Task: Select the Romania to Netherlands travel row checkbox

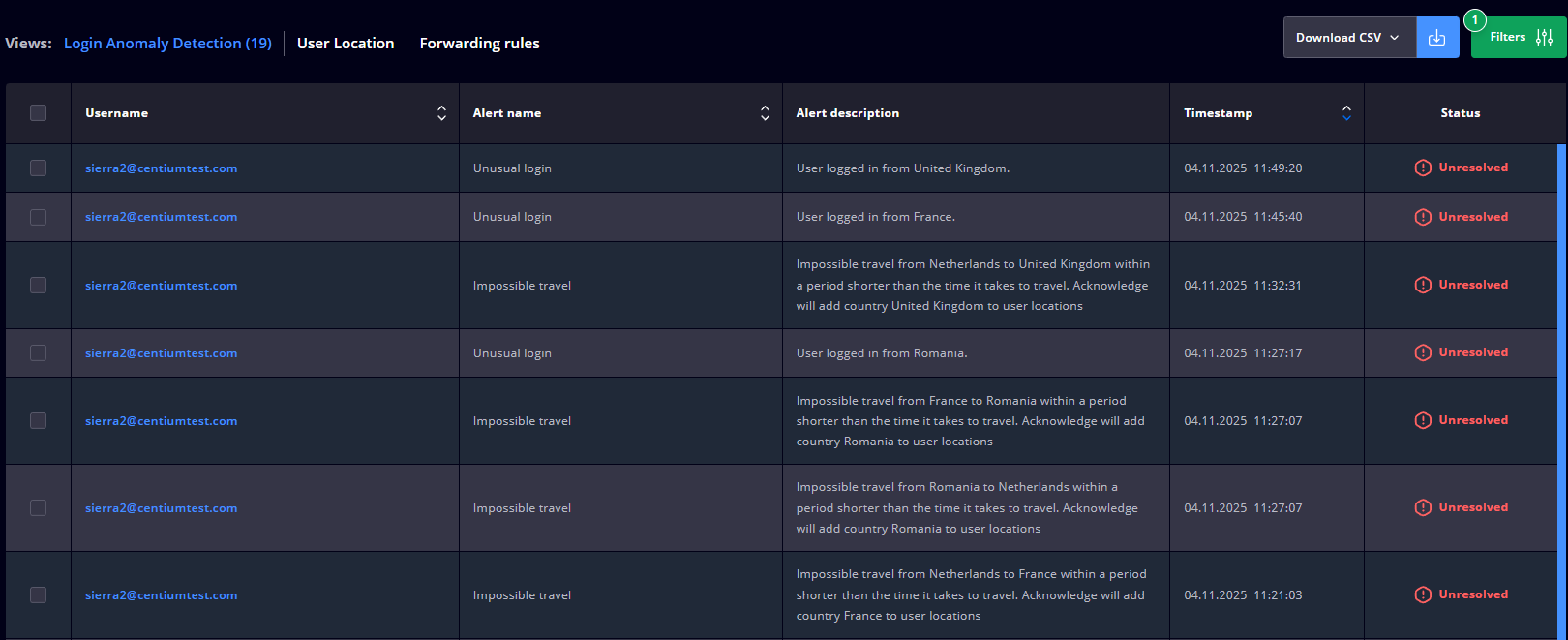Action: point(38,507)
